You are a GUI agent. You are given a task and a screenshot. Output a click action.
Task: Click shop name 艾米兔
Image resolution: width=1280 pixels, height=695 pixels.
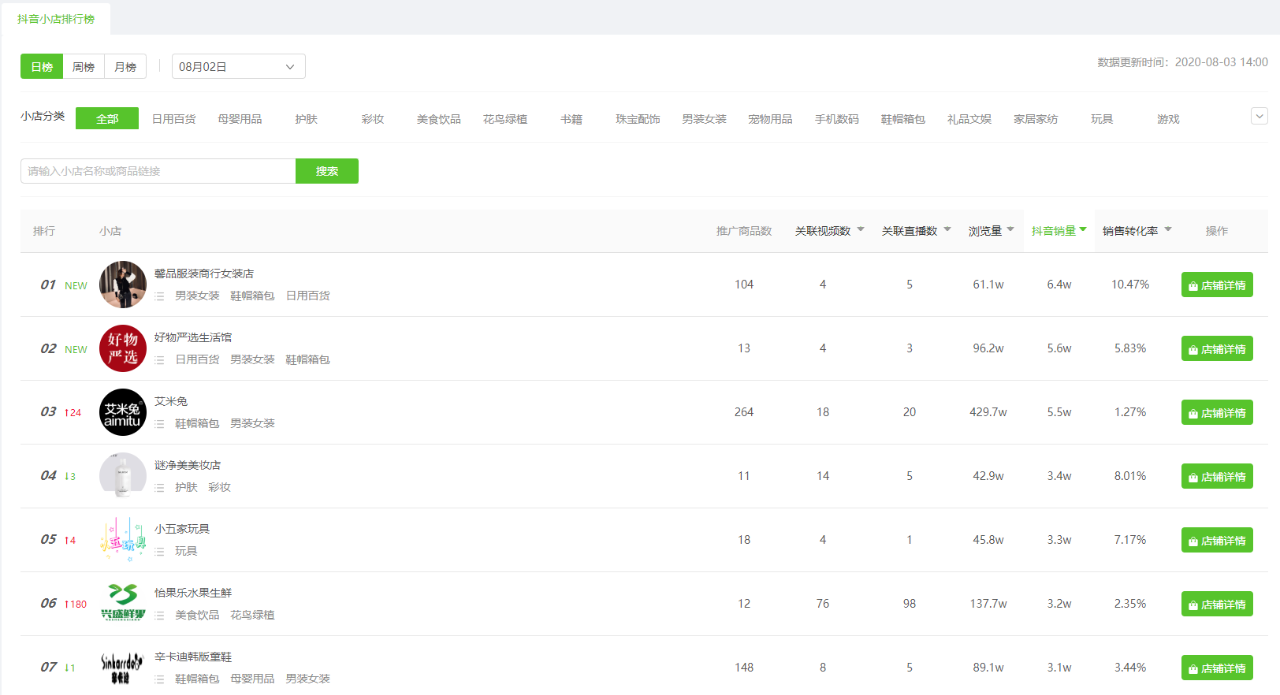point(171,402)
